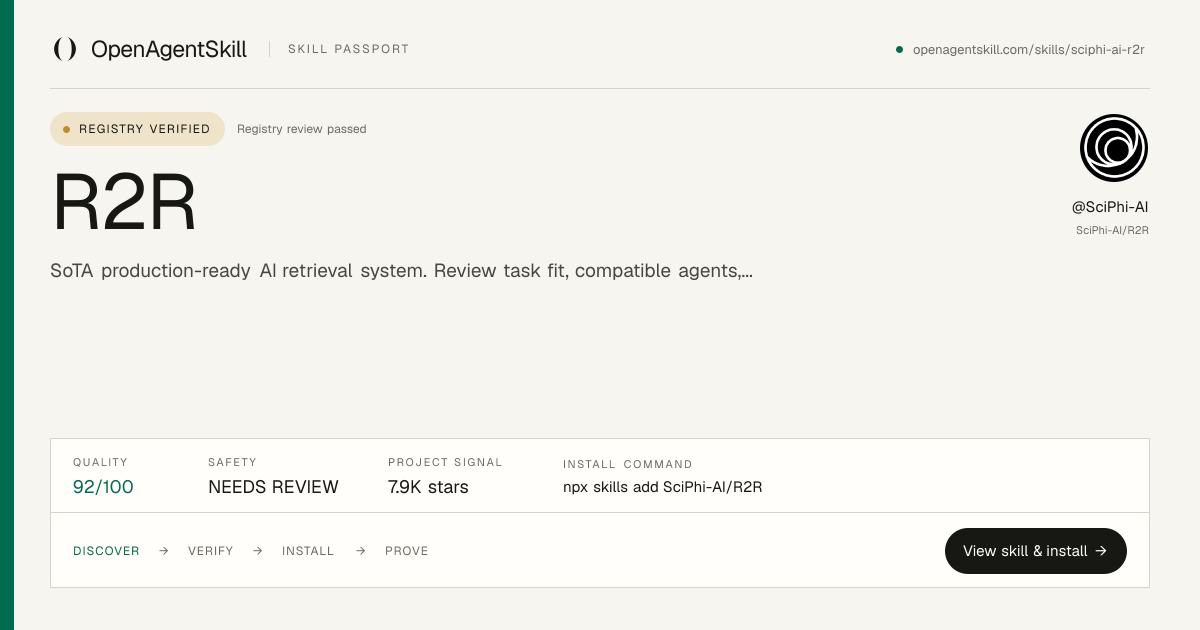Click the orange dot in Registry Verified badge
This screenshot has width=1200, height=630.
67,129
